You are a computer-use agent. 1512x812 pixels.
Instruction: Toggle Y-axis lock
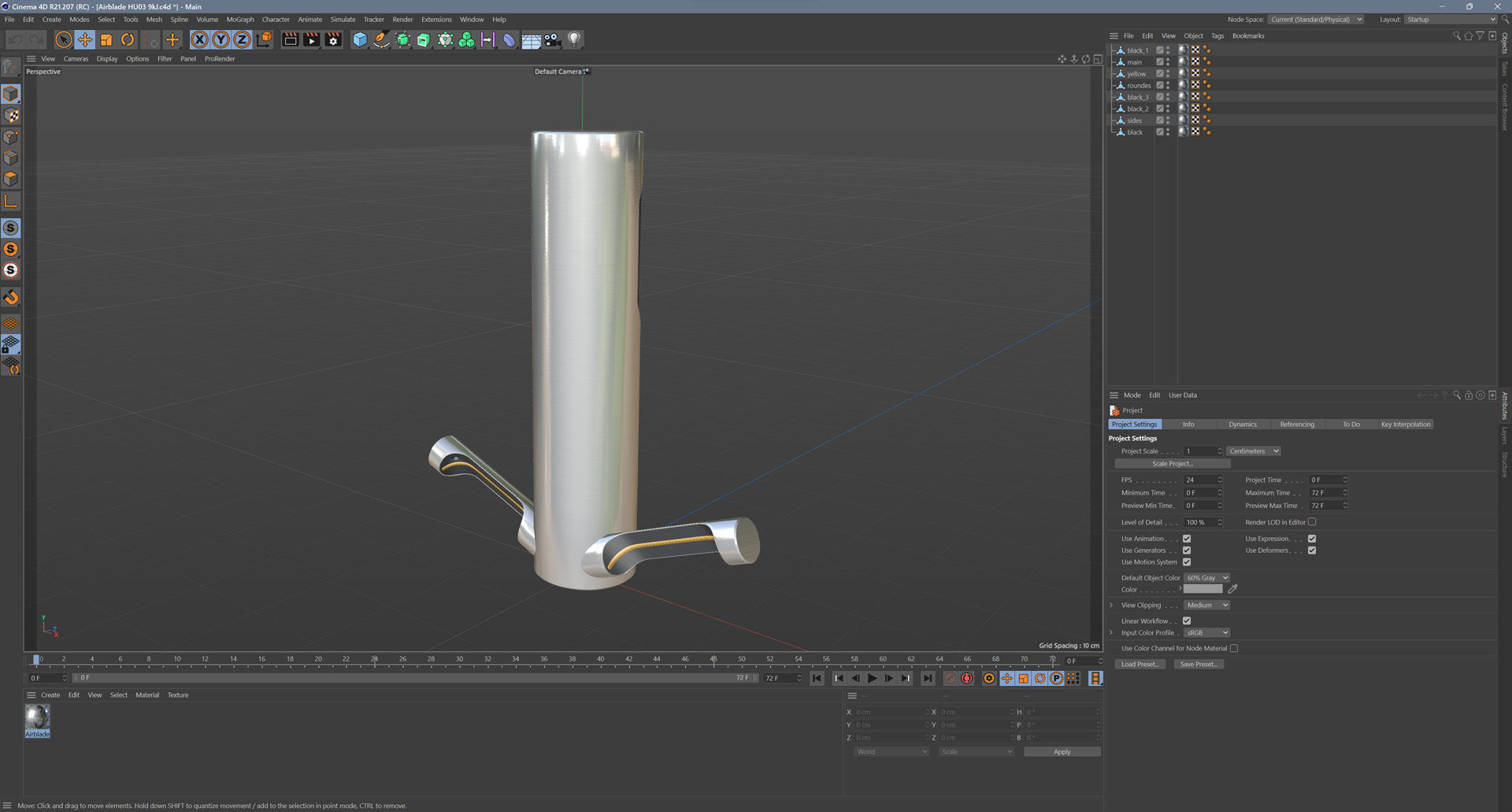click(x=221, y=39)
